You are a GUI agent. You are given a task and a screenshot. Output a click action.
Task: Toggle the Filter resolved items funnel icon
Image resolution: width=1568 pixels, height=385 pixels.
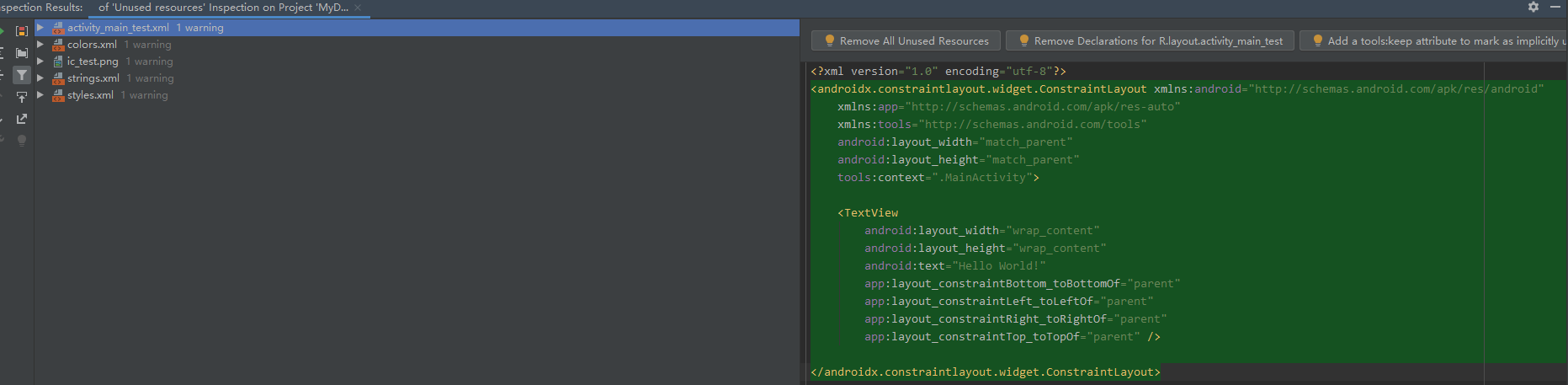(x=22, y=75)
